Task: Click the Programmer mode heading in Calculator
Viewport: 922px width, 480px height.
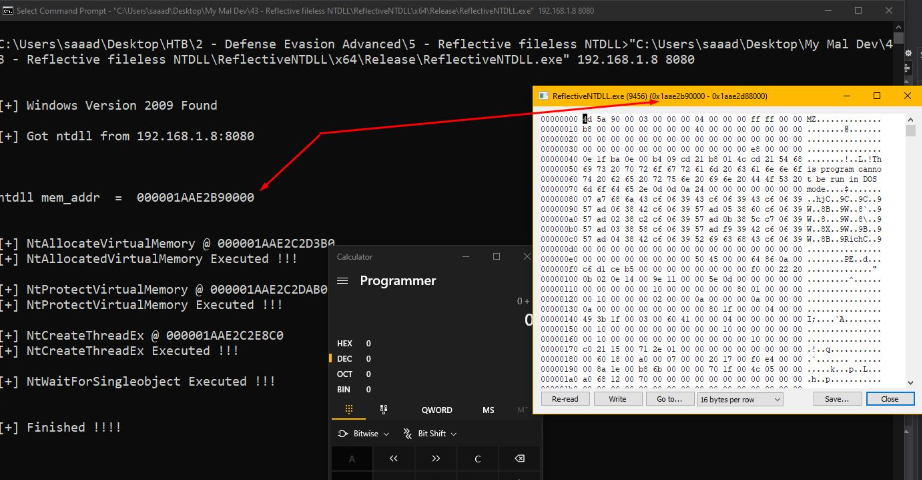Action: tap(398, 281)
